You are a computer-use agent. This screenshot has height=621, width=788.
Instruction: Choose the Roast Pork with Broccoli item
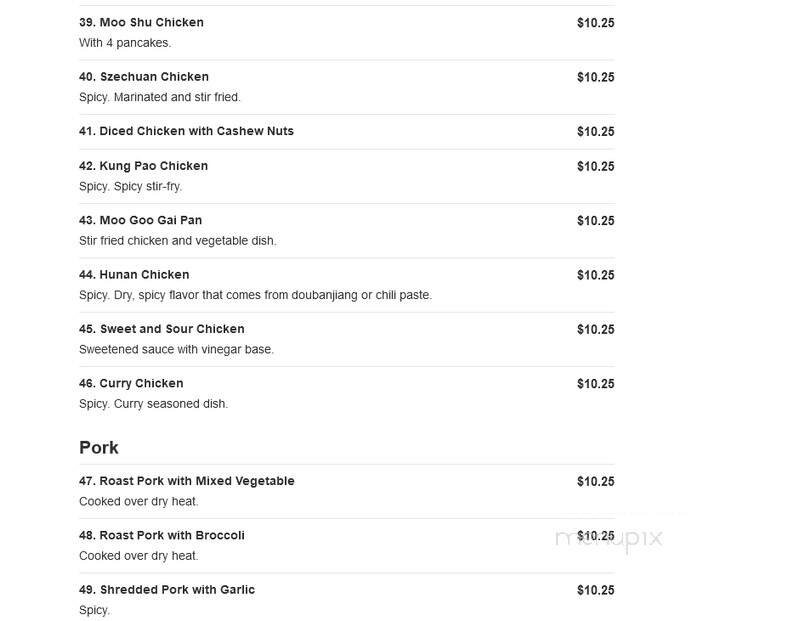click(x=161, y=535)
